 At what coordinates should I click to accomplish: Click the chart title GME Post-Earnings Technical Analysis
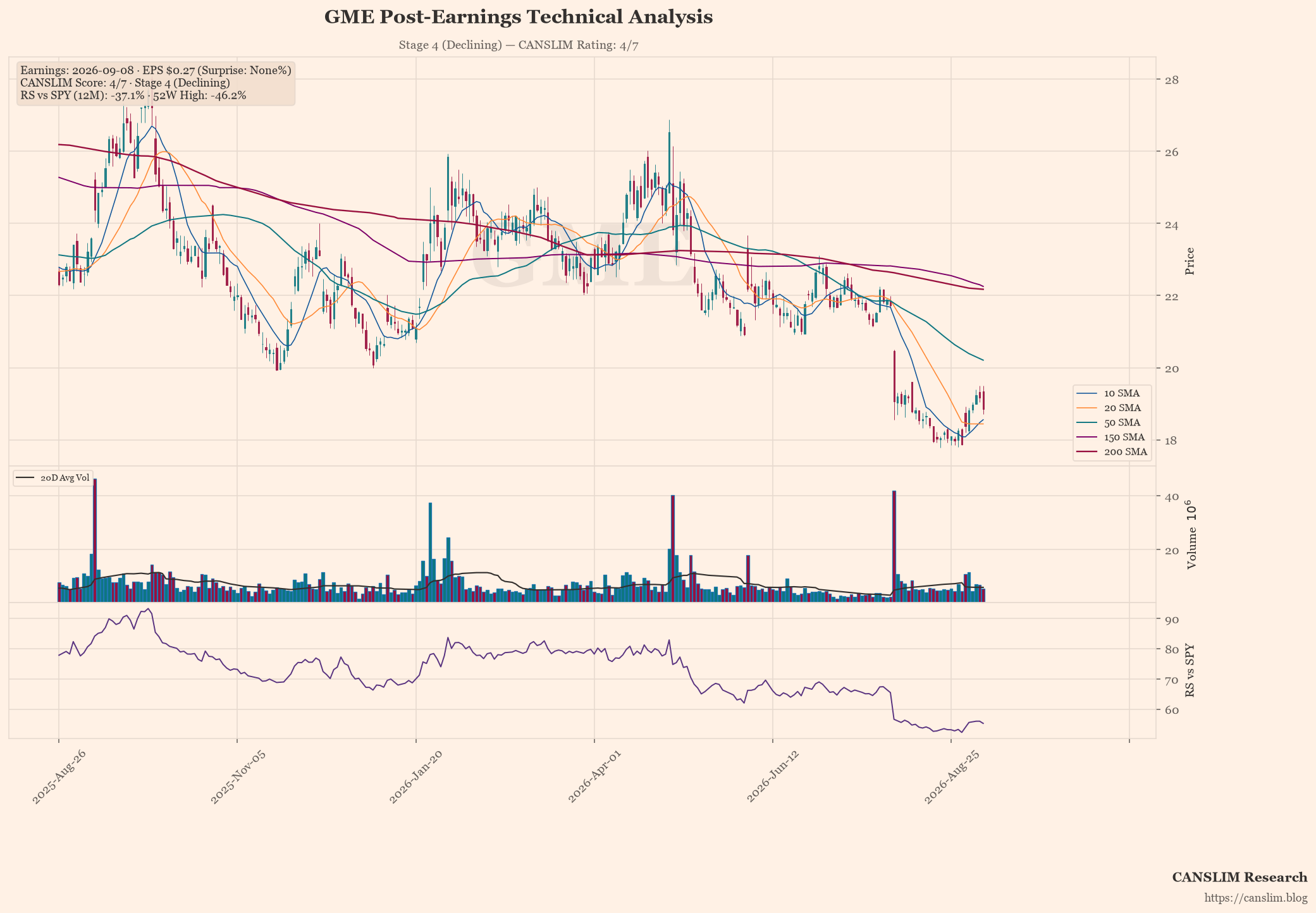click(519, 17)
